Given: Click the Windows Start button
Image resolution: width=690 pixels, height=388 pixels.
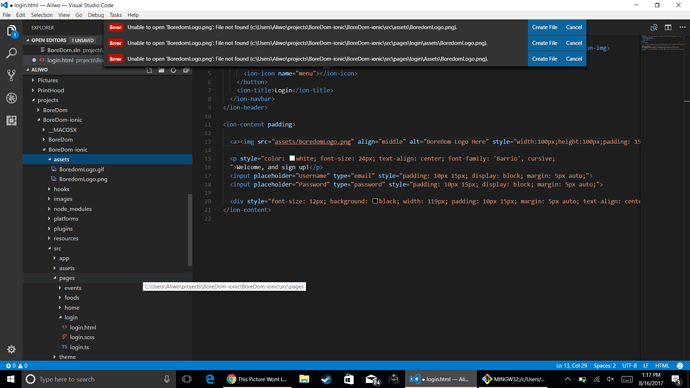Looking at the screenshot, I should [x=11, y=379].
